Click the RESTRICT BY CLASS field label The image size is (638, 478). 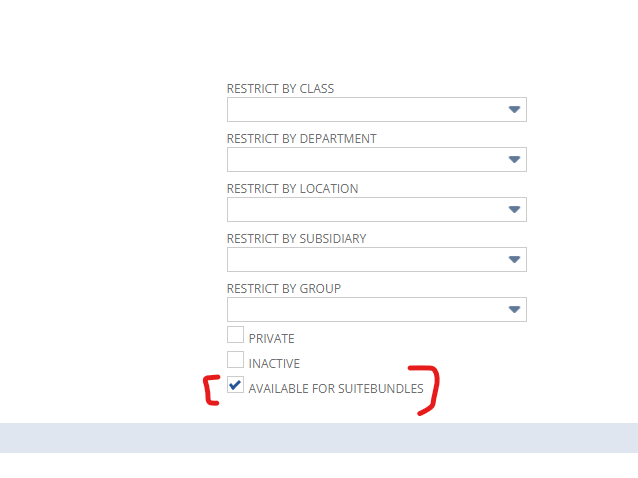click(x=280, y=89)
